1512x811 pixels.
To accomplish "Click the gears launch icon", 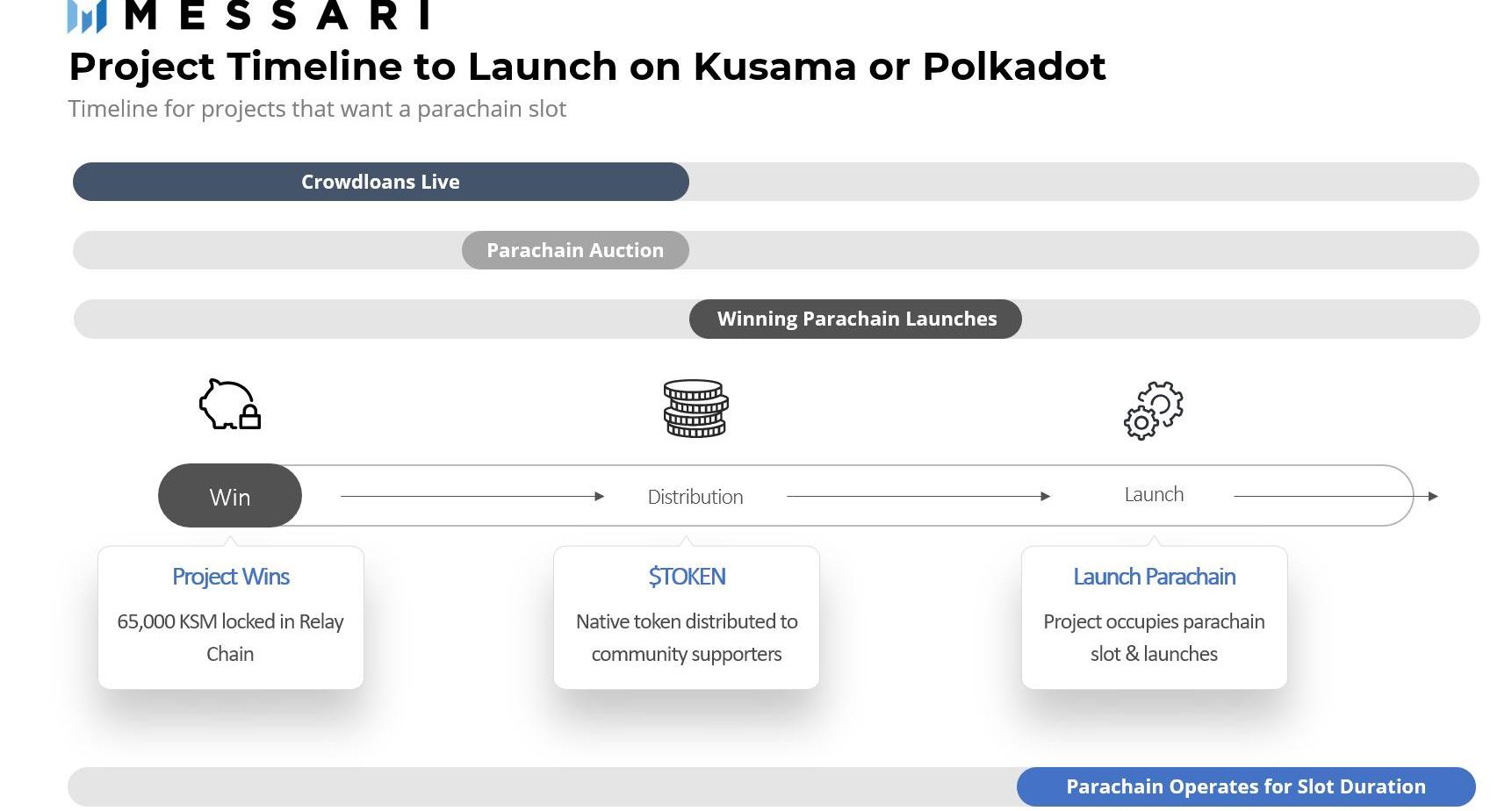I will 1154,410.
